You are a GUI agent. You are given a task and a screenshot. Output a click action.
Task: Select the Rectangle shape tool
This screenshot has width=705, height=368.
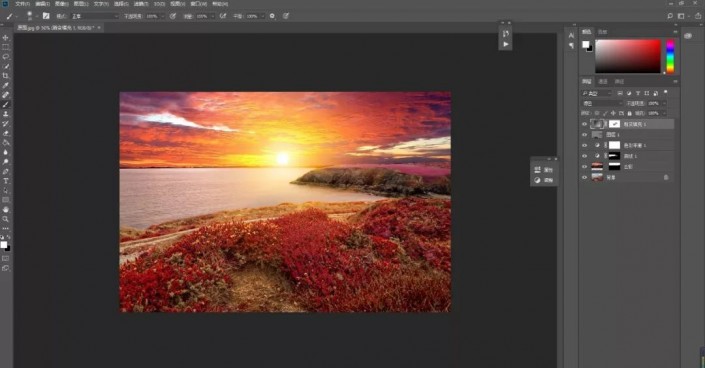[x=6, y=200]
